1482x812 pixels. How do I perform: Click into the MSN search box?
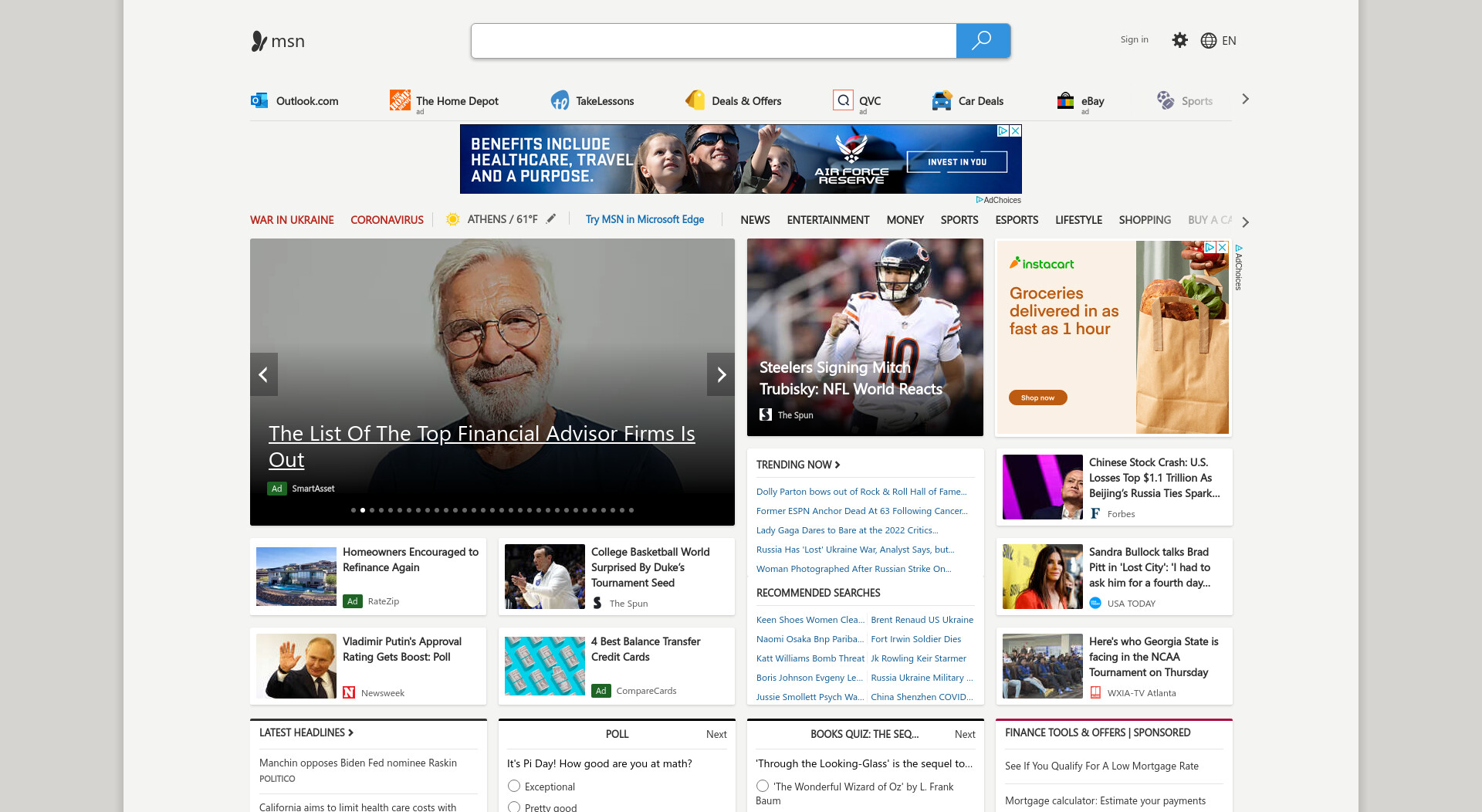[x=714, y=41]
